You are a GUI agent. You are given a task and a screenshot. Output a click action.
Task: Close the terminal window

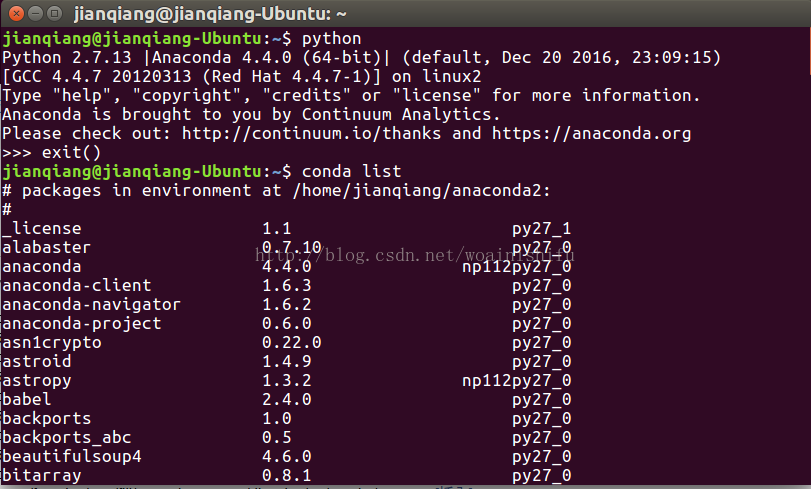16,13
